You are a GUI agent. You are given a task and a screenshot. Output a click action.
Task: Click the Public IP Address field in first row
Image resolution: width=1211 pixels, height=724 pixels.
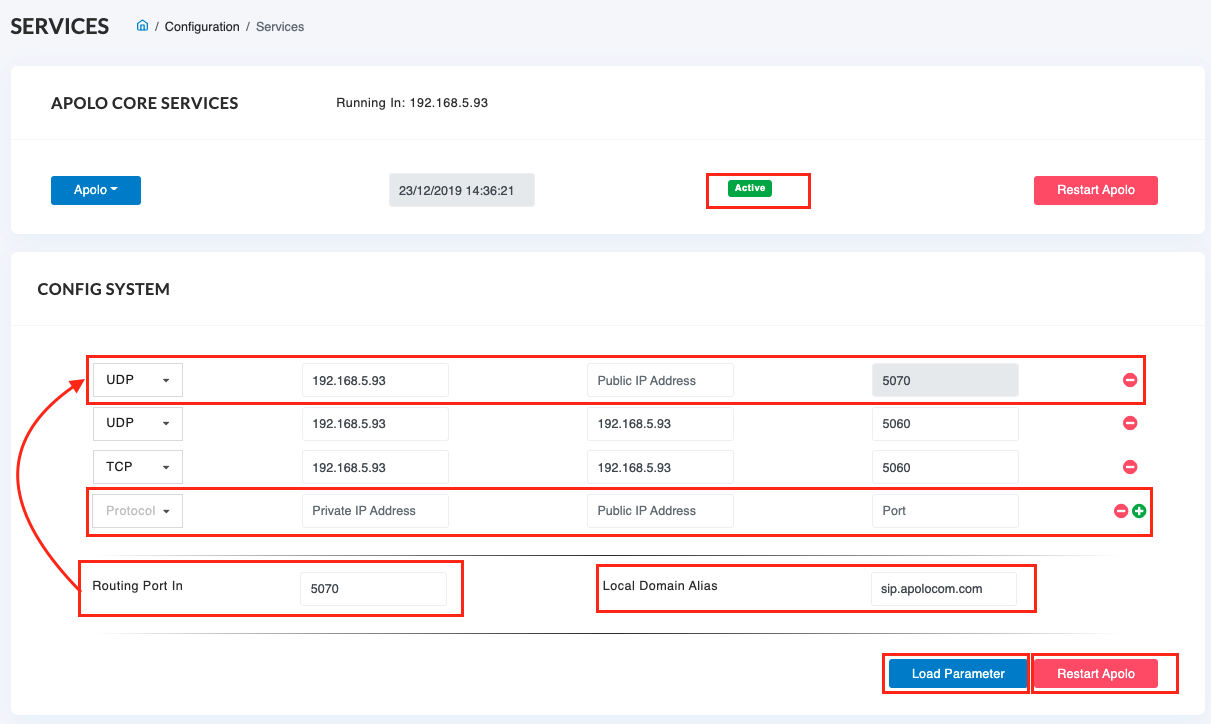click(660, 380)
